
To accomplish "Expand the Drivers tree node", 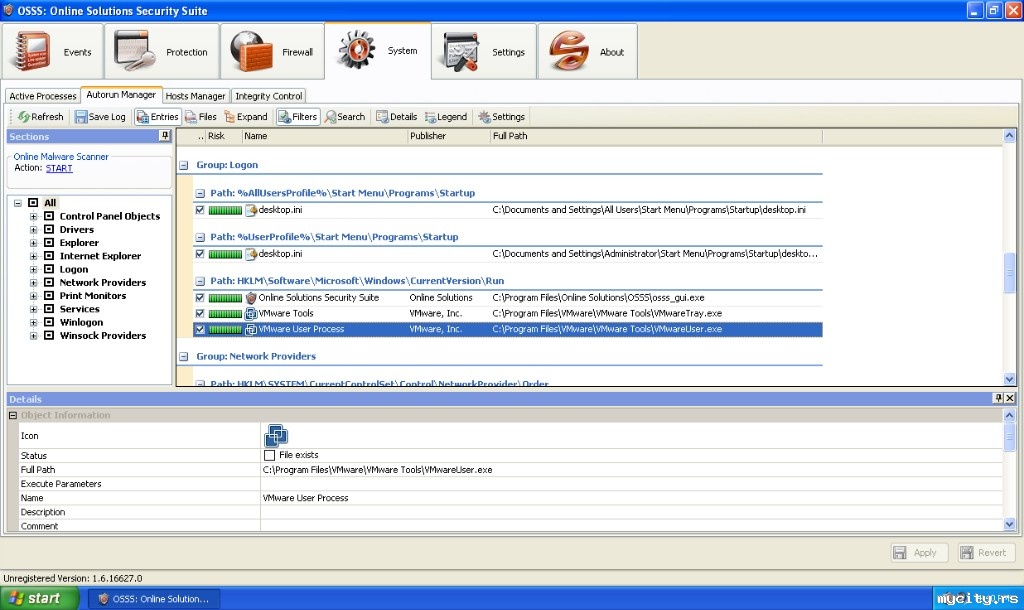I will tap(34, 229).
